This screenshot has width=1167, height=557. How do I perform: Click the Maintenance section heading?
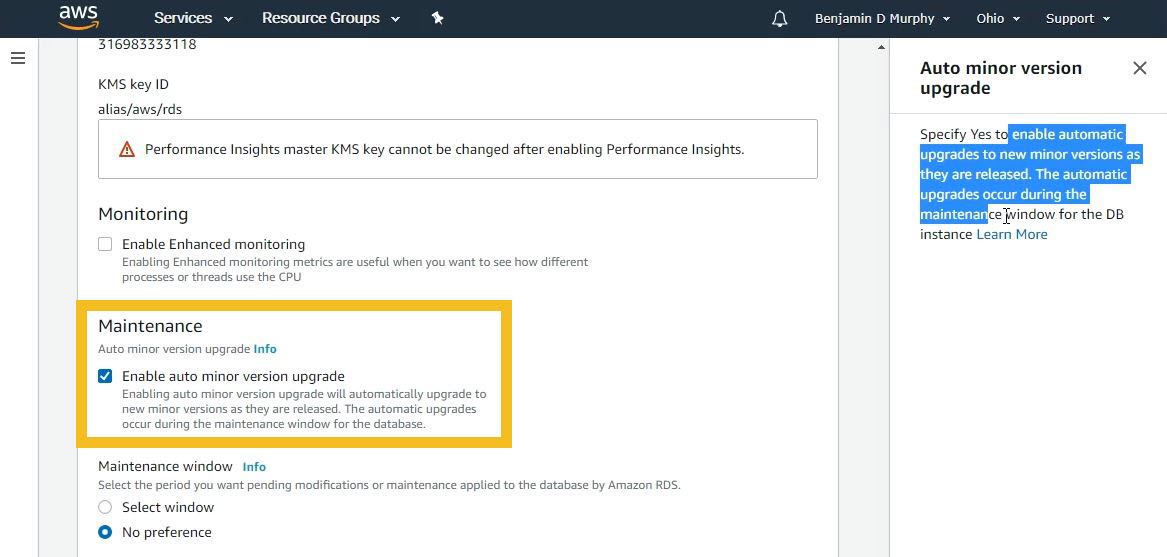point(150,326)
